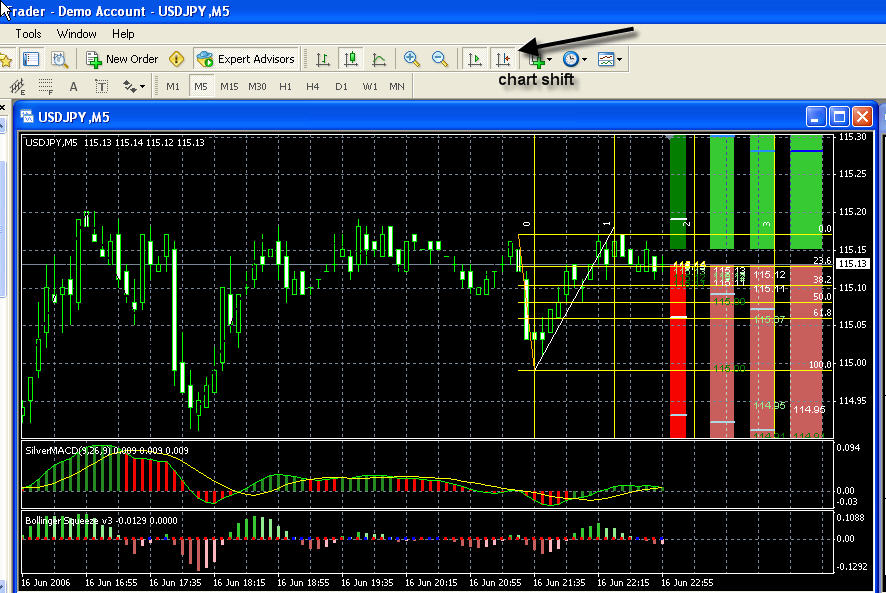
Task: Open the Terminal window icon
Action: [31, 59]
